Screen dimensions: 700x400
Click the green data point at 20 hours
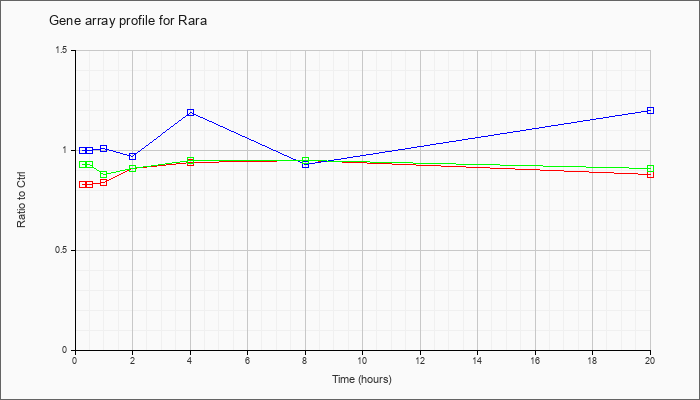pos(650,169)
